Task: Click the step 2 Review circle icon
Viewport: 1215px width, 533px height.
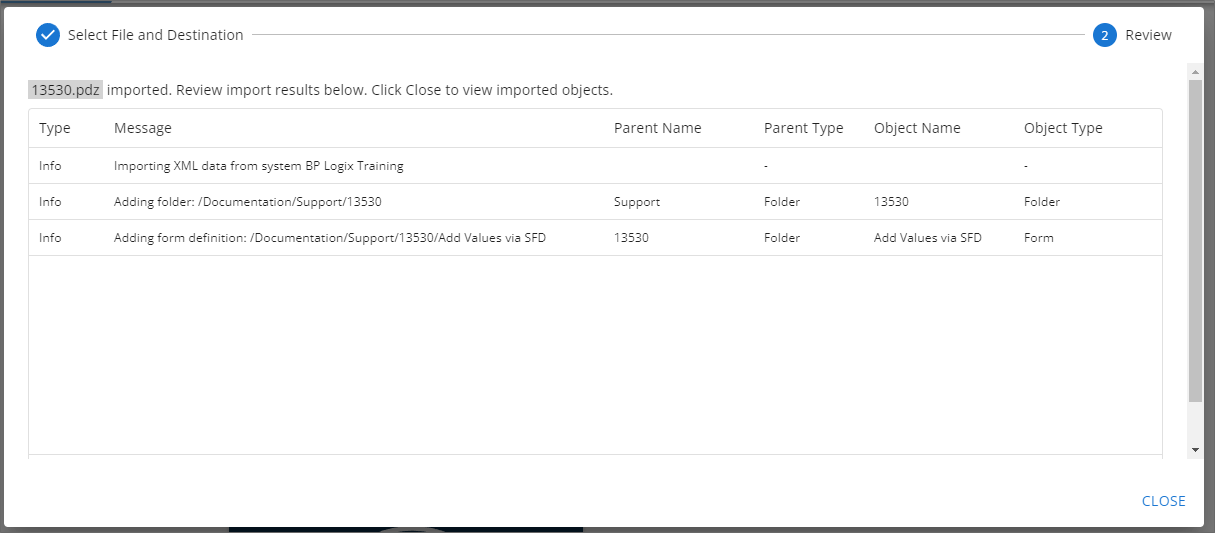Action: (x=1104, y=35)
